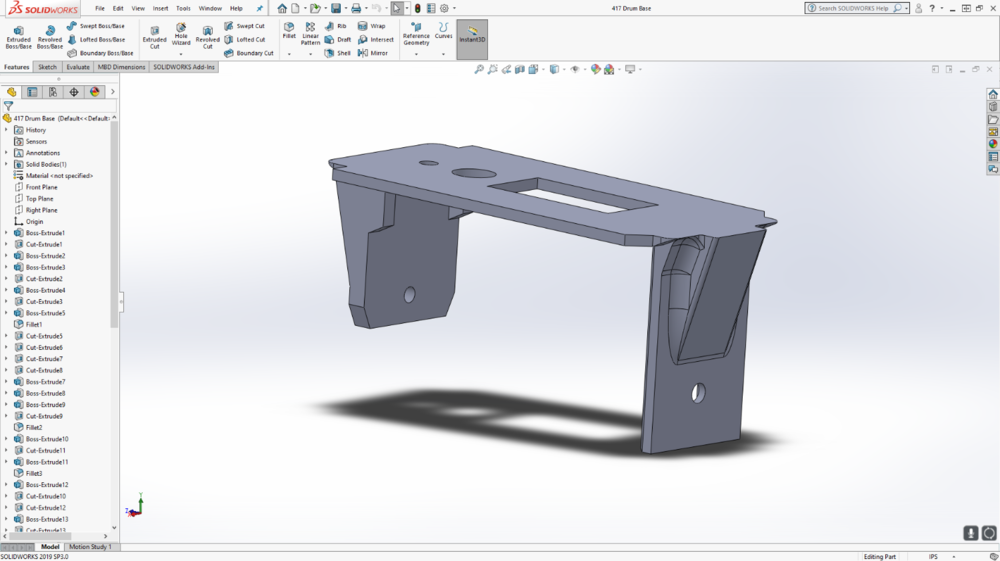Image resolution: width=1000 pixels, height=561 pixels.
Task: Click the Shell feature icon
Action: click(337, 53)
